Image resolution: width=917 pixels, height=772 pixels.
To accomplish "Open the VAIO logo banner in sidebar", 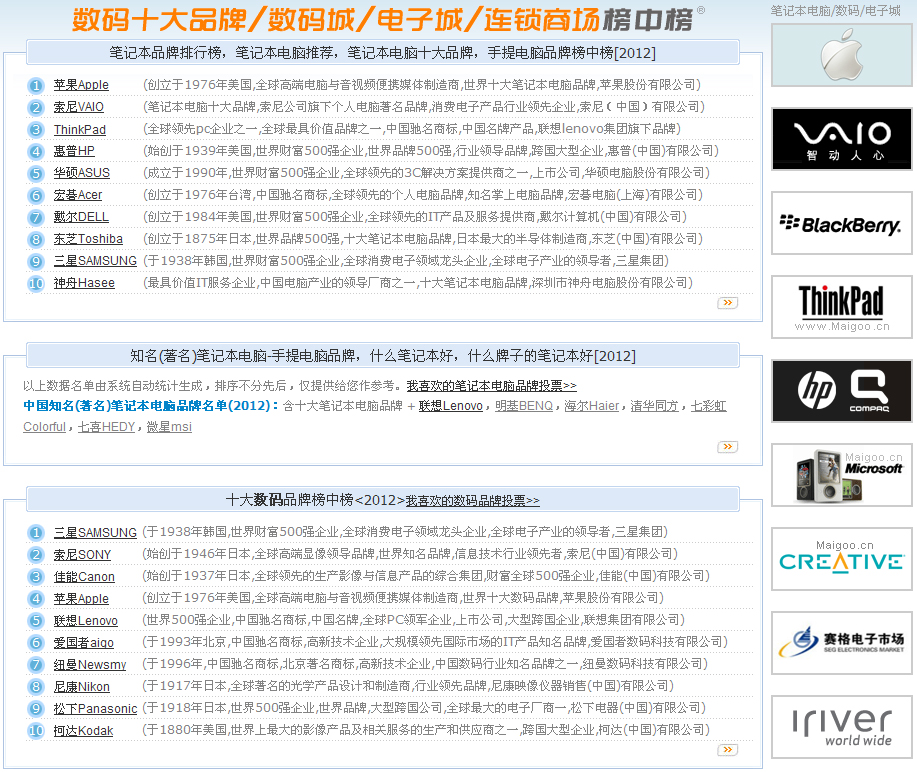I will coord(842,139).
